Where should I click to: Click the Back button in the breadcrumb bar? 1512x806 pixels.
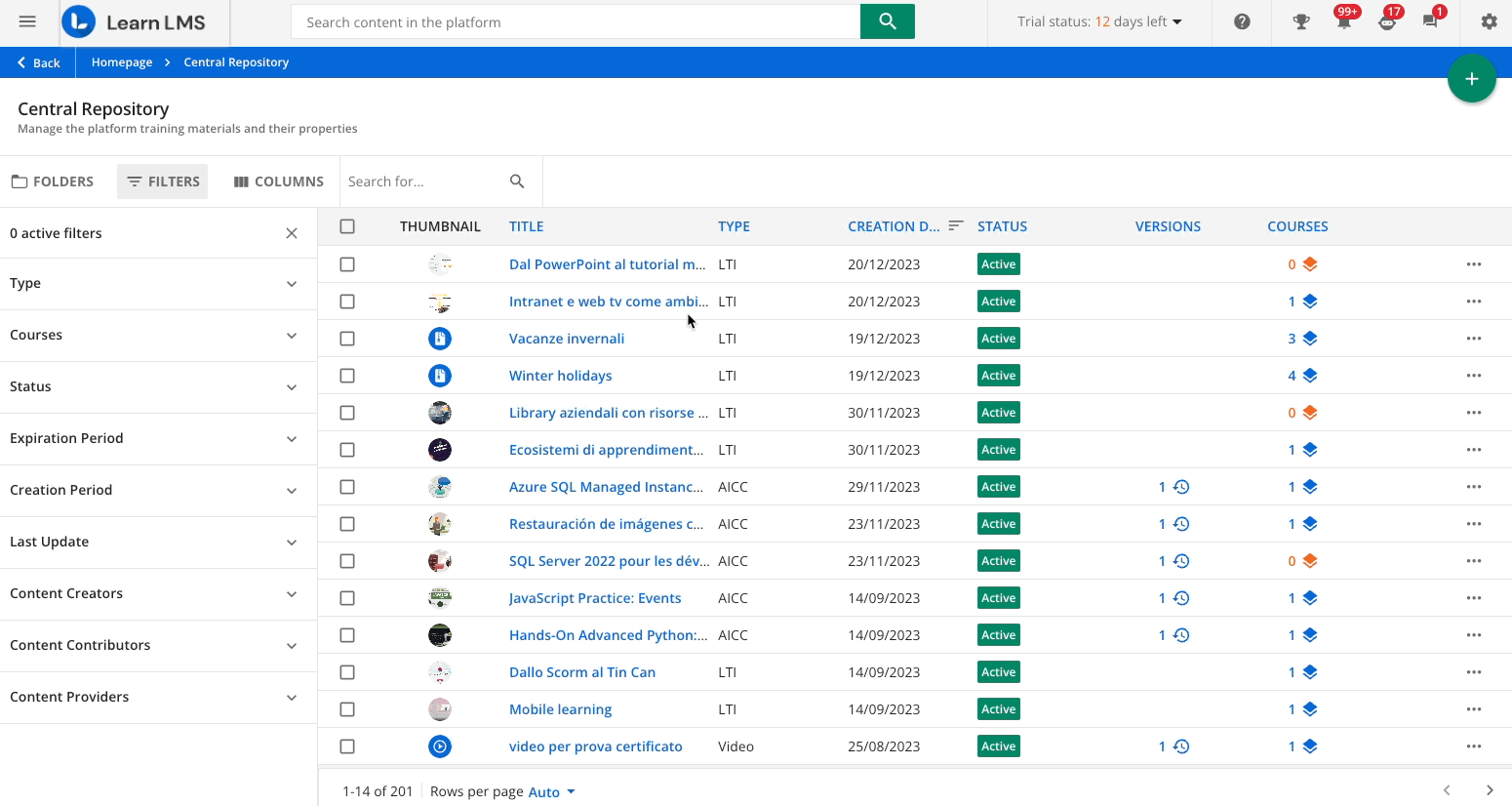pyautogui.click(x=37, y=61)
